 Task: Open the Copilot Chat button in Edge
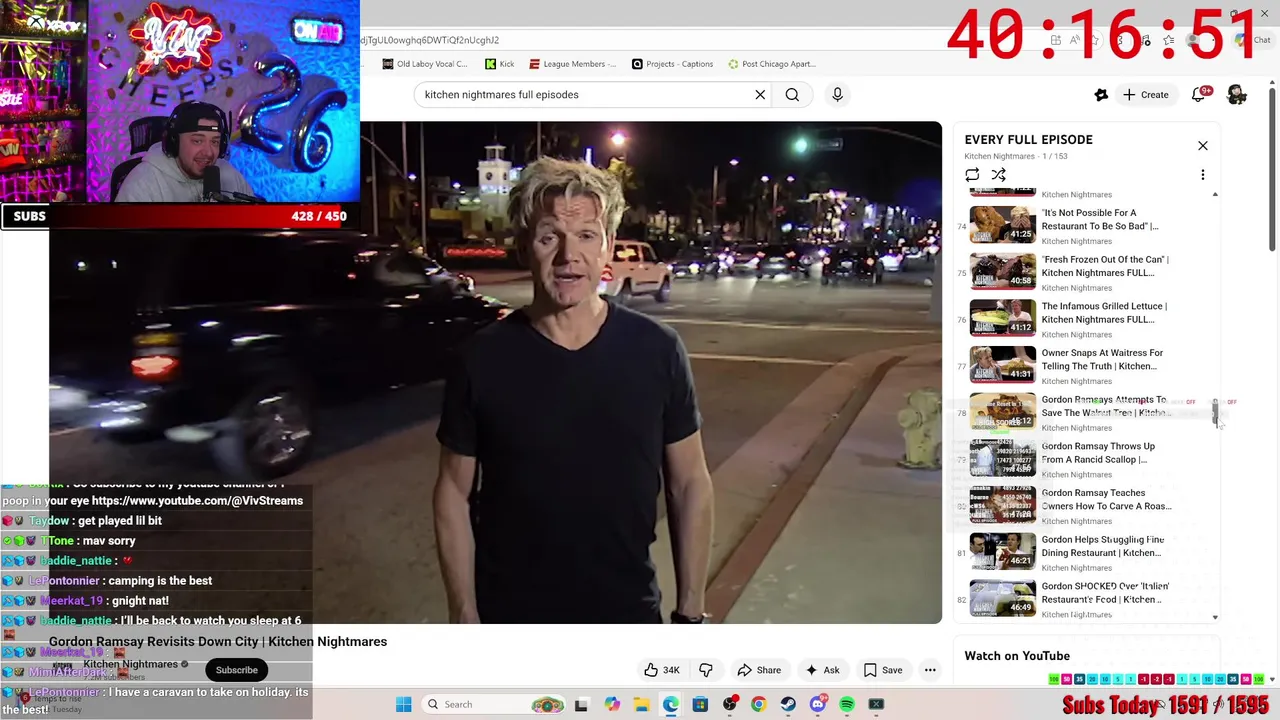tap(1252, 40)
